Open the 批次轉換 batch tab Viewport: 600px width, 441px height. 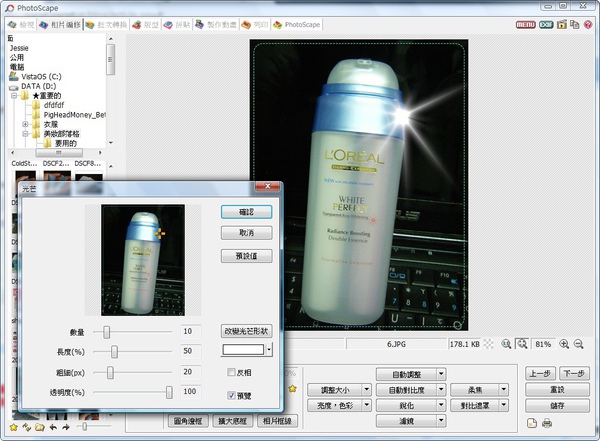point(106,25)
